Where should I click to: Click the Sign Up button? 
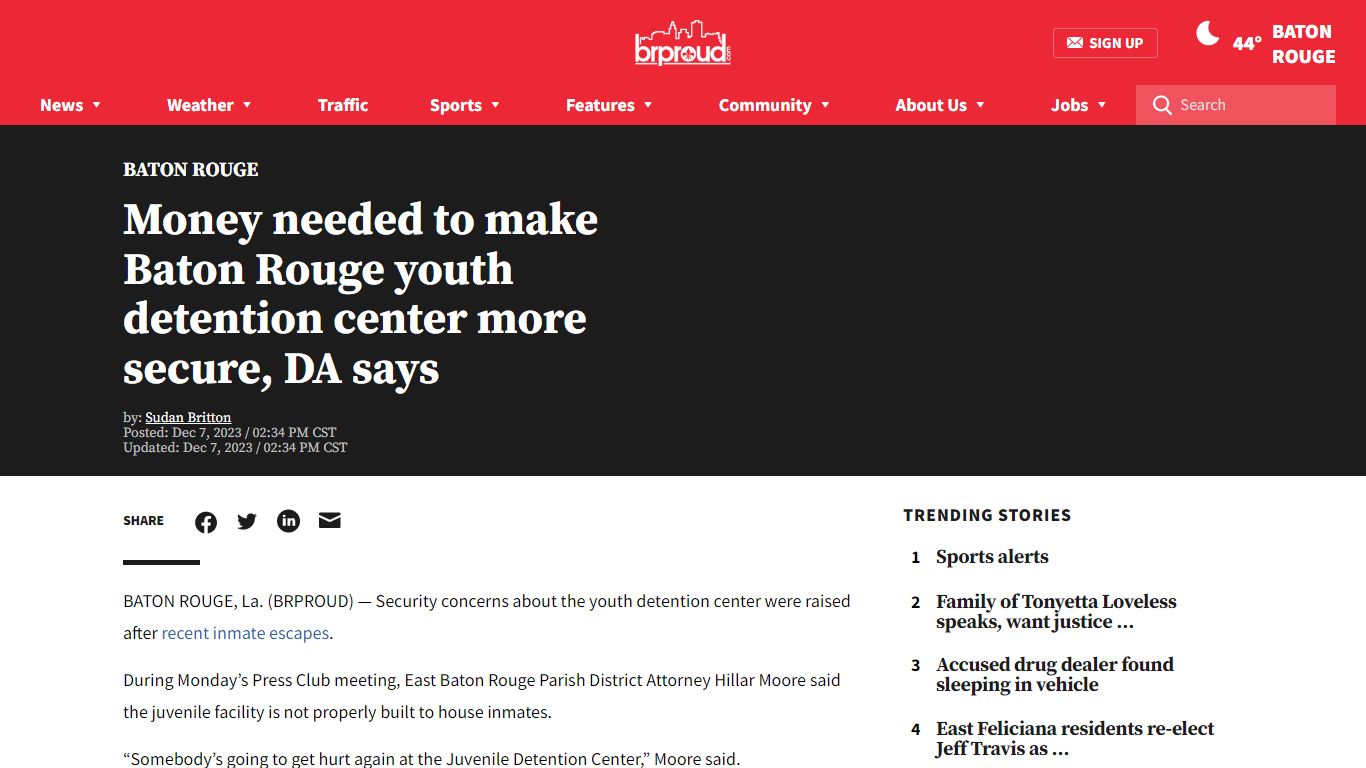[x=1105, y=43]
